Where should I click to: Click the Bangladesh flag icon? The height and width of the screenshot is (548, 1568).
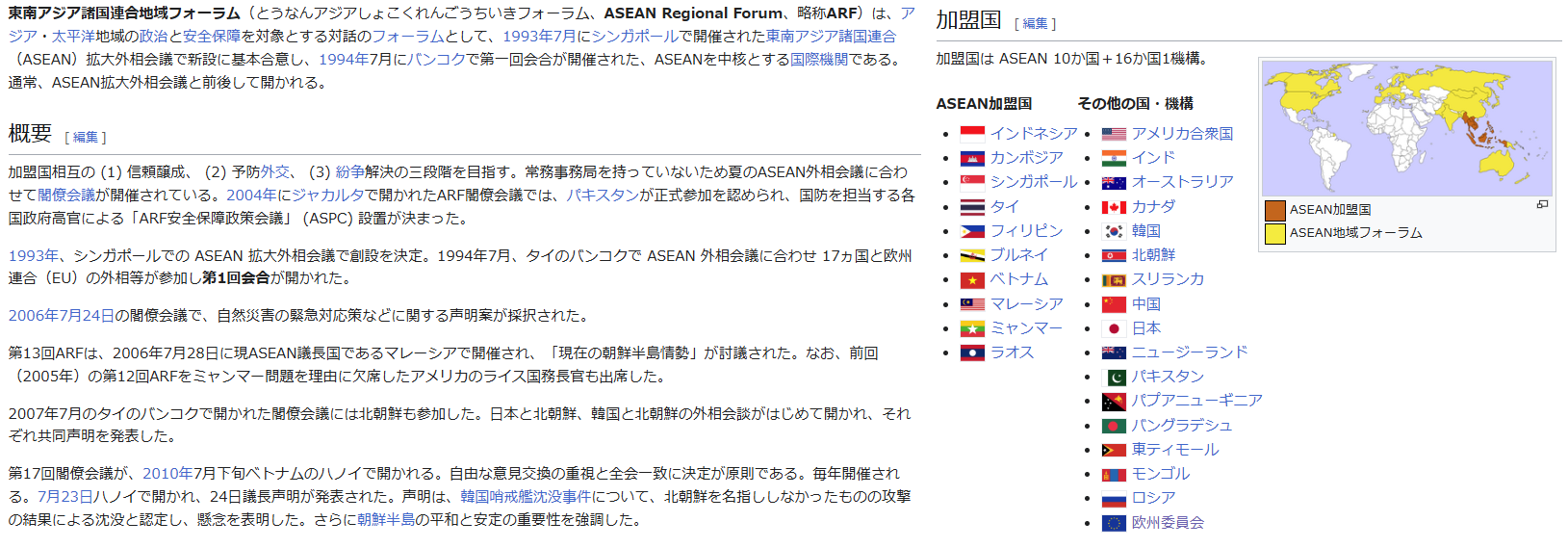(1114, 426)
